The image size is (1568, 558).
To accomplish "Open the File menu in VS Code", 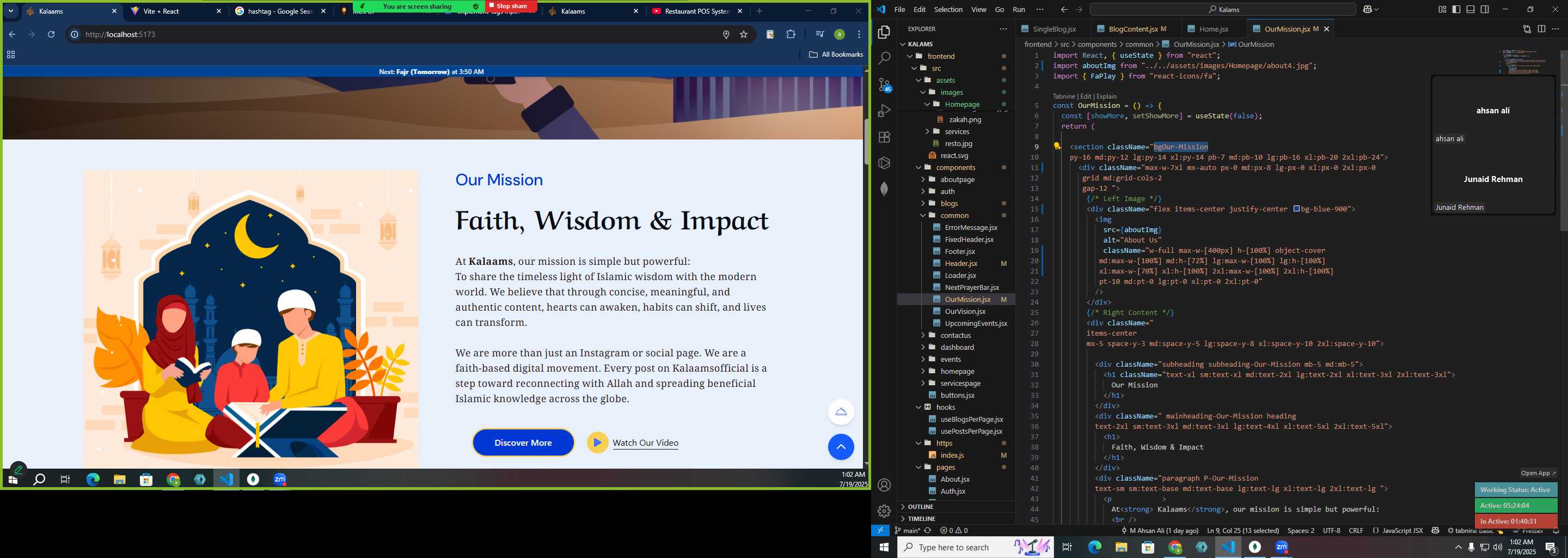I will click(899, 9).
